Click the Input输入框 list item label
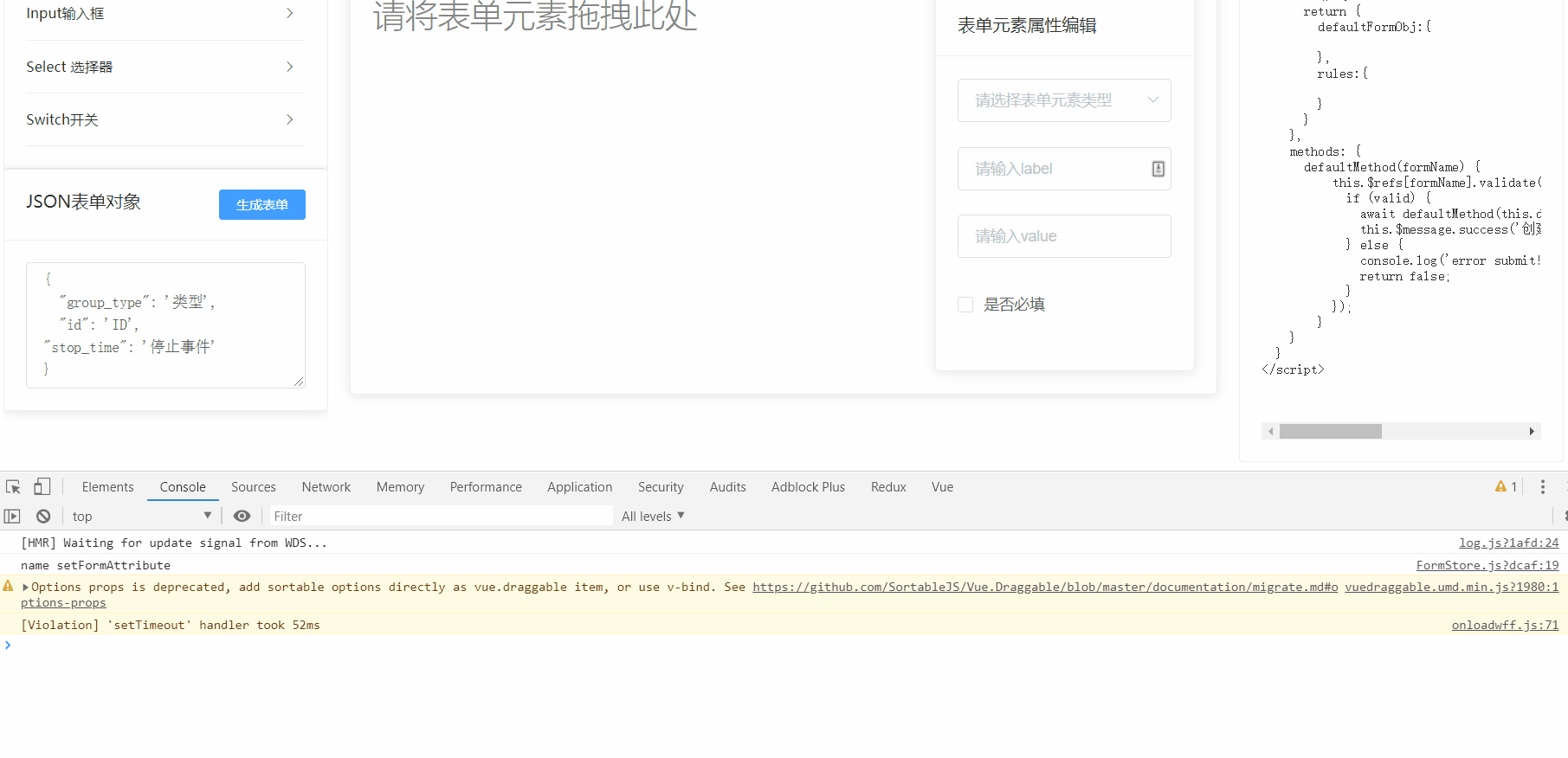 coord(65,13)
